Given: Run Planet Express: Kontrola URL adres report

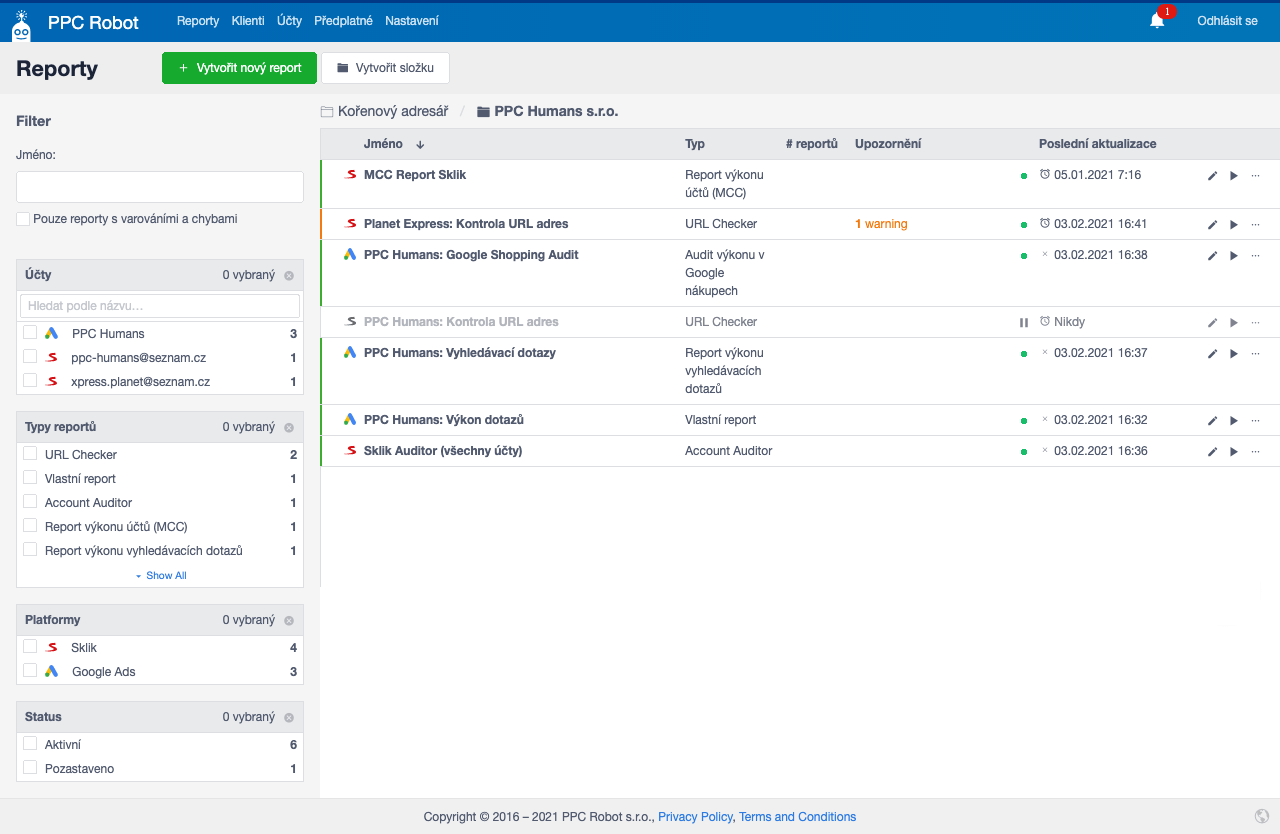Looking at the screenshot, I should 1234,224.
